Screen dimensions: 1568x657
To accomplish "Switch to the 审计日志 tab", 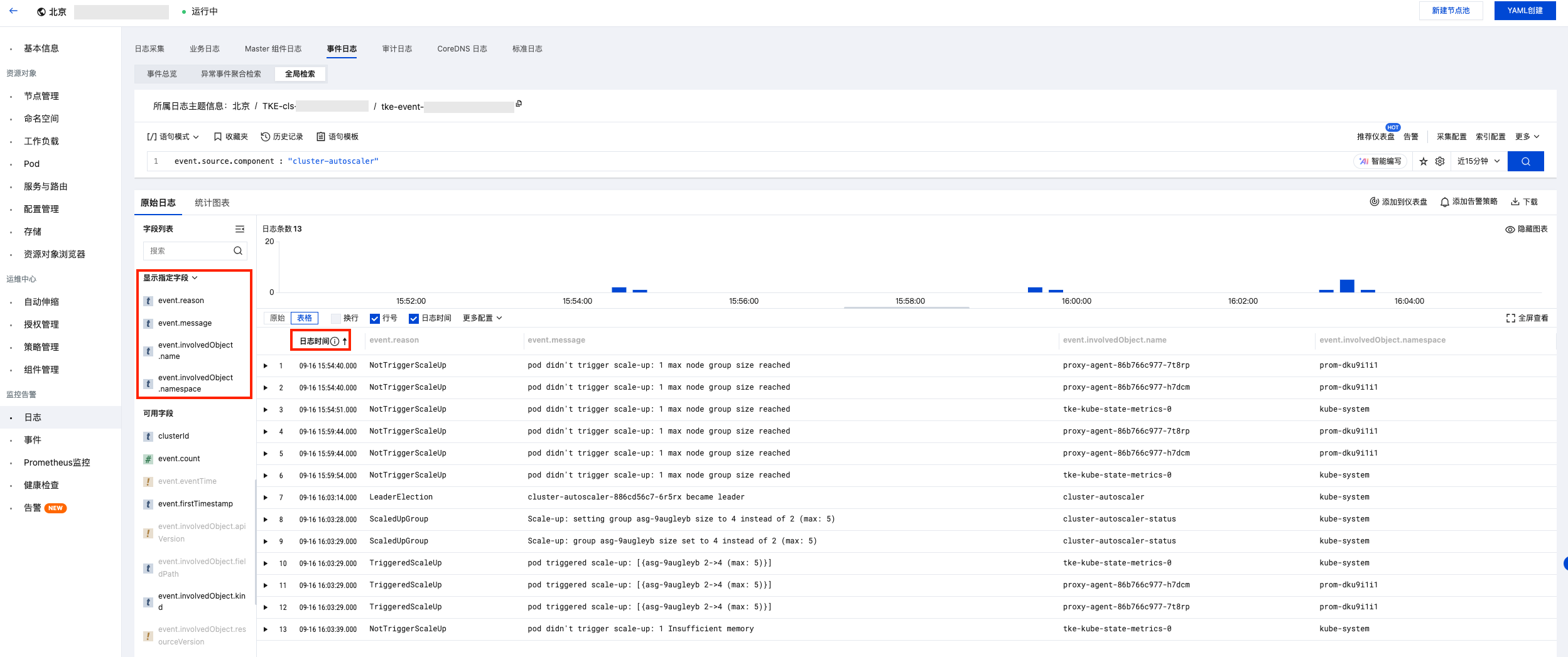I will coord(397,49).
